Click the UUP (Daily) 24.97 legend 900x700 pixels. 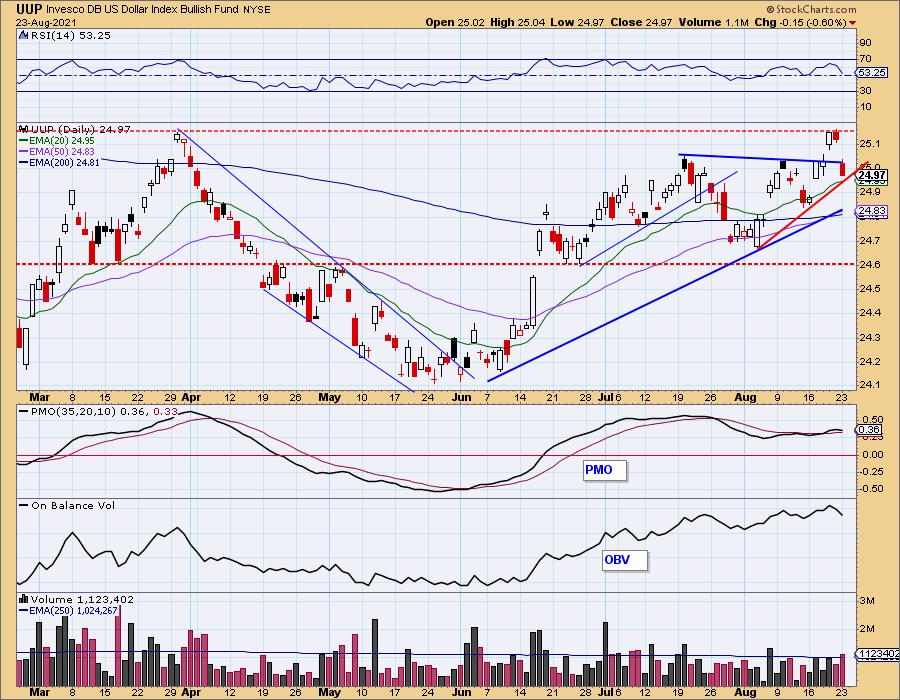pos(81,130)
